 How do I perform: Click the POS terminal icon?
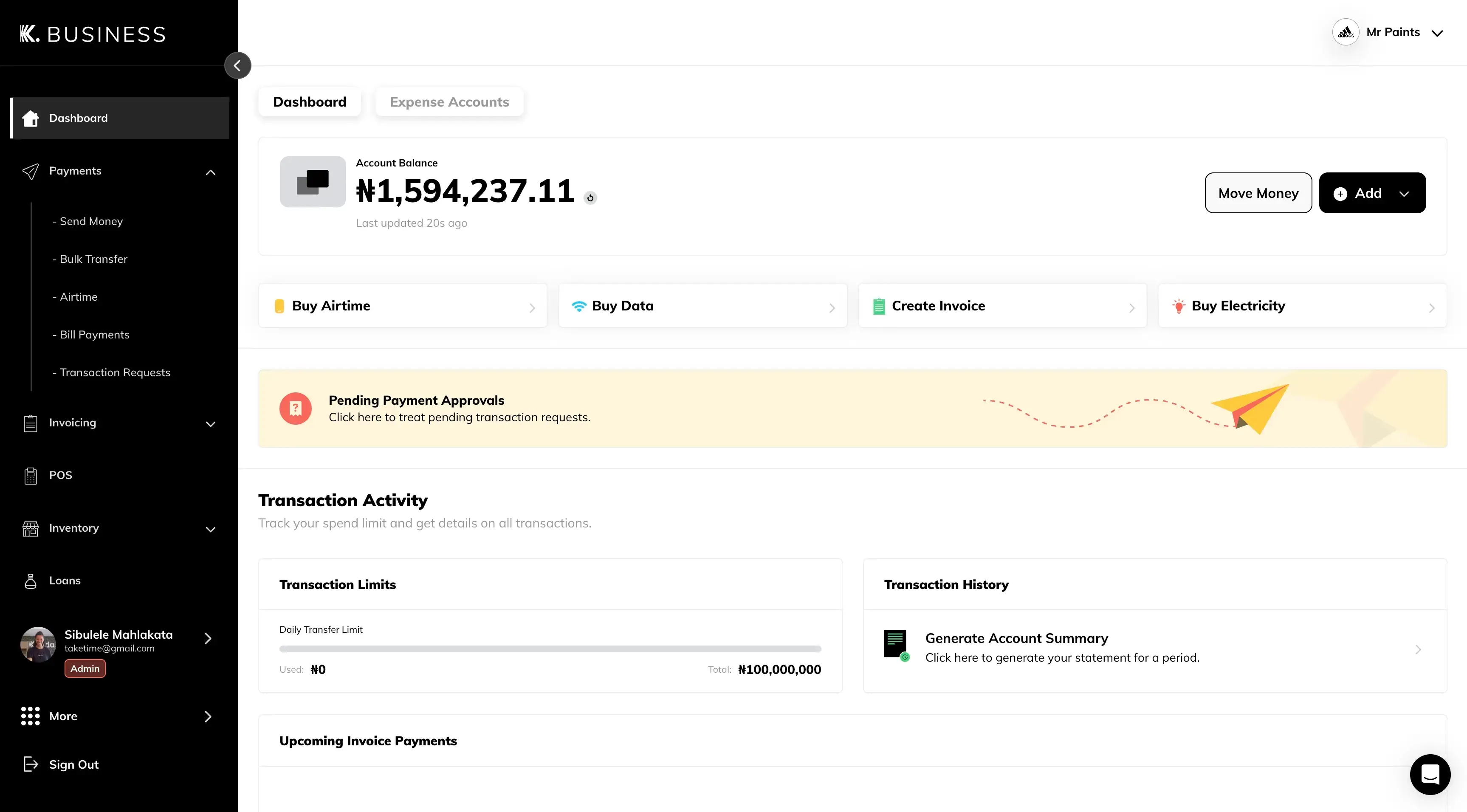pos(31,476)
